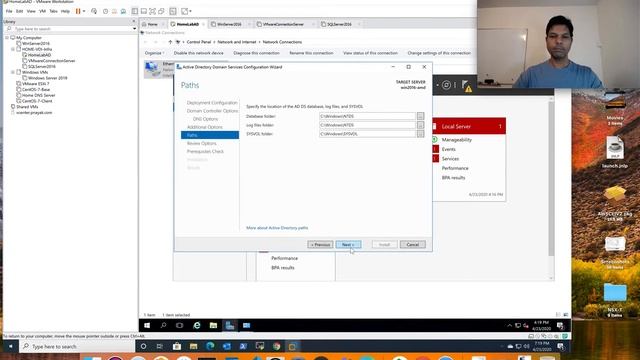Click Disable this network device
Image resolution: width=640 pixels, height=360 pixels.
198,53
